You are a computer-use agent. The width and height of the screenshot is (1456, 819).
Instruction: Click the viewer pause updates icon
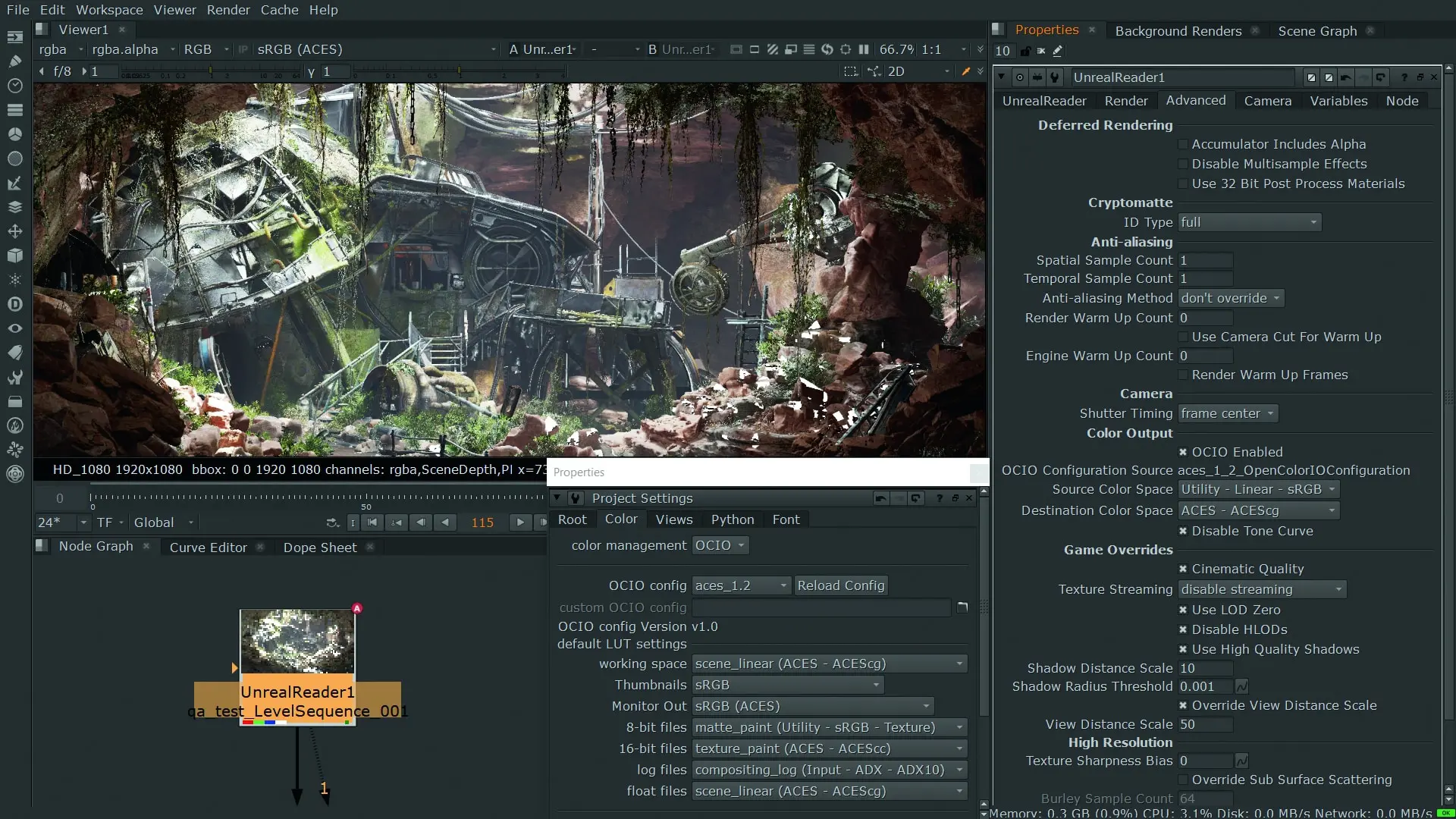[864, 49]
